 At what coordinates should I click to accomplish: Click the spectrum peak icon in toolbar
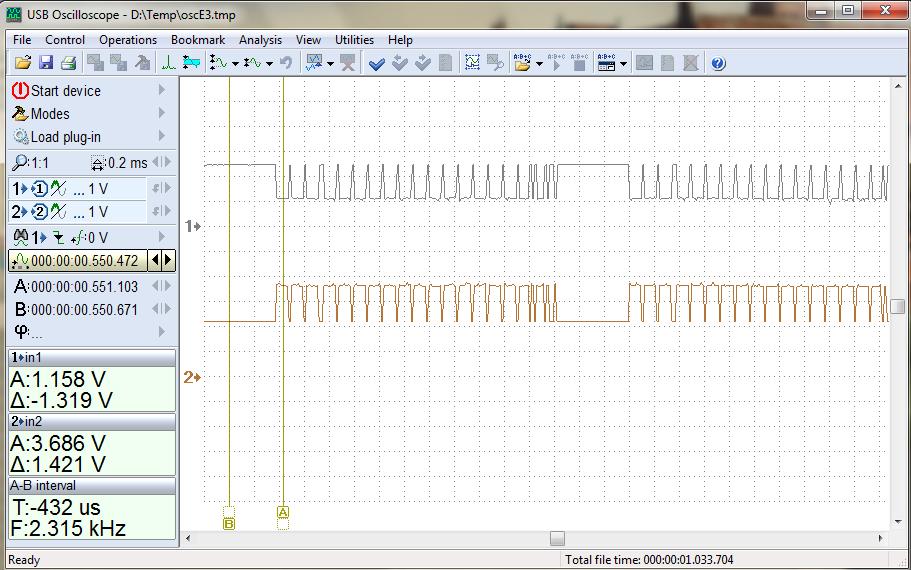[168, 63]
